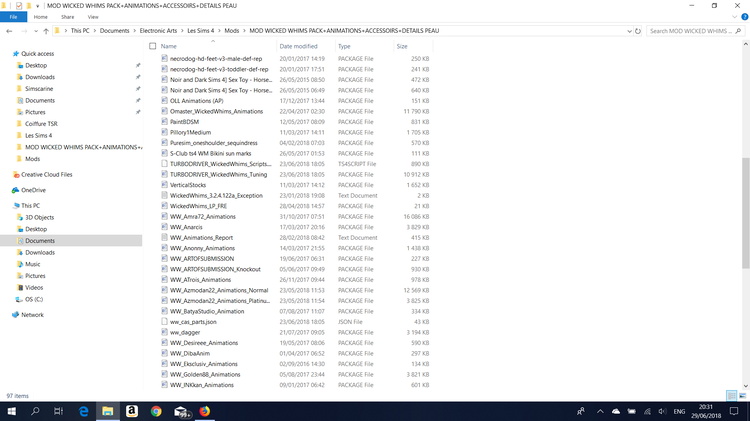Screen dimensions: 750x421
Task: Open volume control in system tray
Action: pos(662,411)
